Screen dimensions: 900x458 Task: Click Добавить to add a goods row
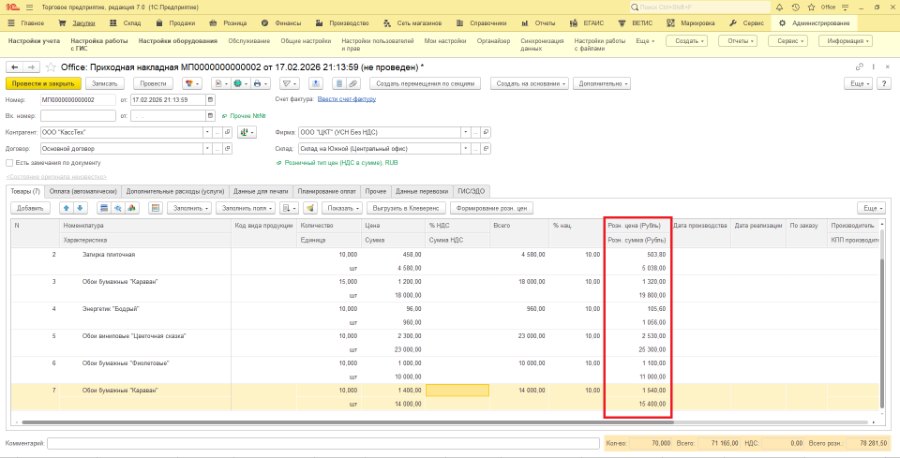pos(30,208)
